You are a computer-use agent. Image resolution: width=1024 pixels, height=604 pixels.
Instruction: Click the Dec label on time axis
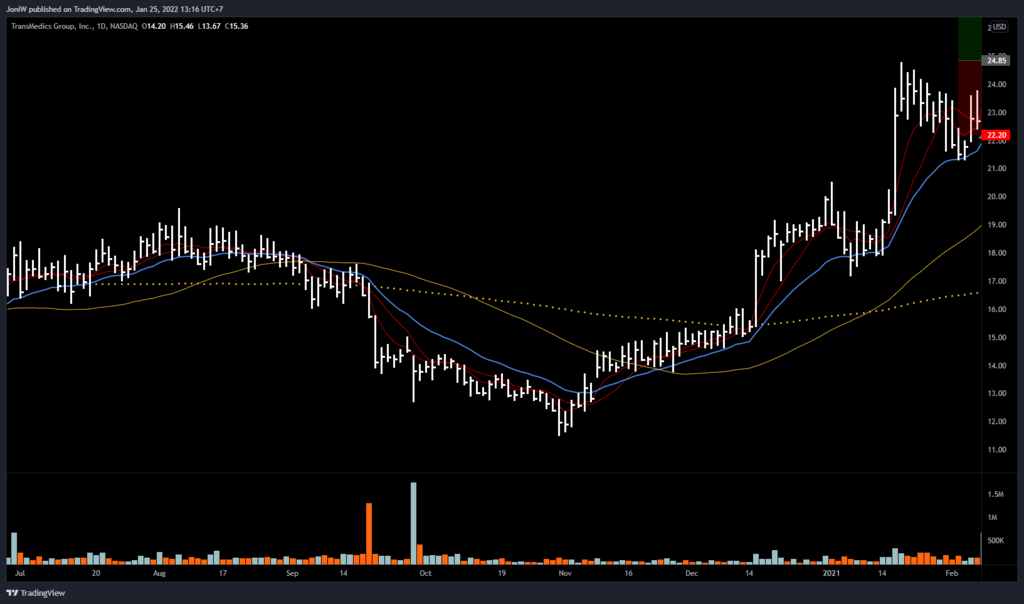[690, 575]
